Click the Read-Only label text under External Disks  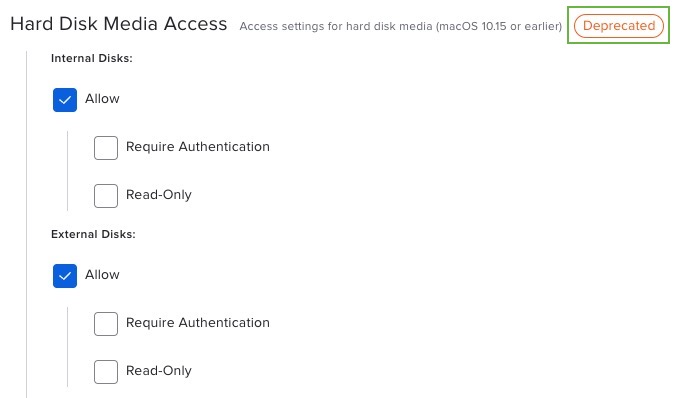(x=159, y=371)
